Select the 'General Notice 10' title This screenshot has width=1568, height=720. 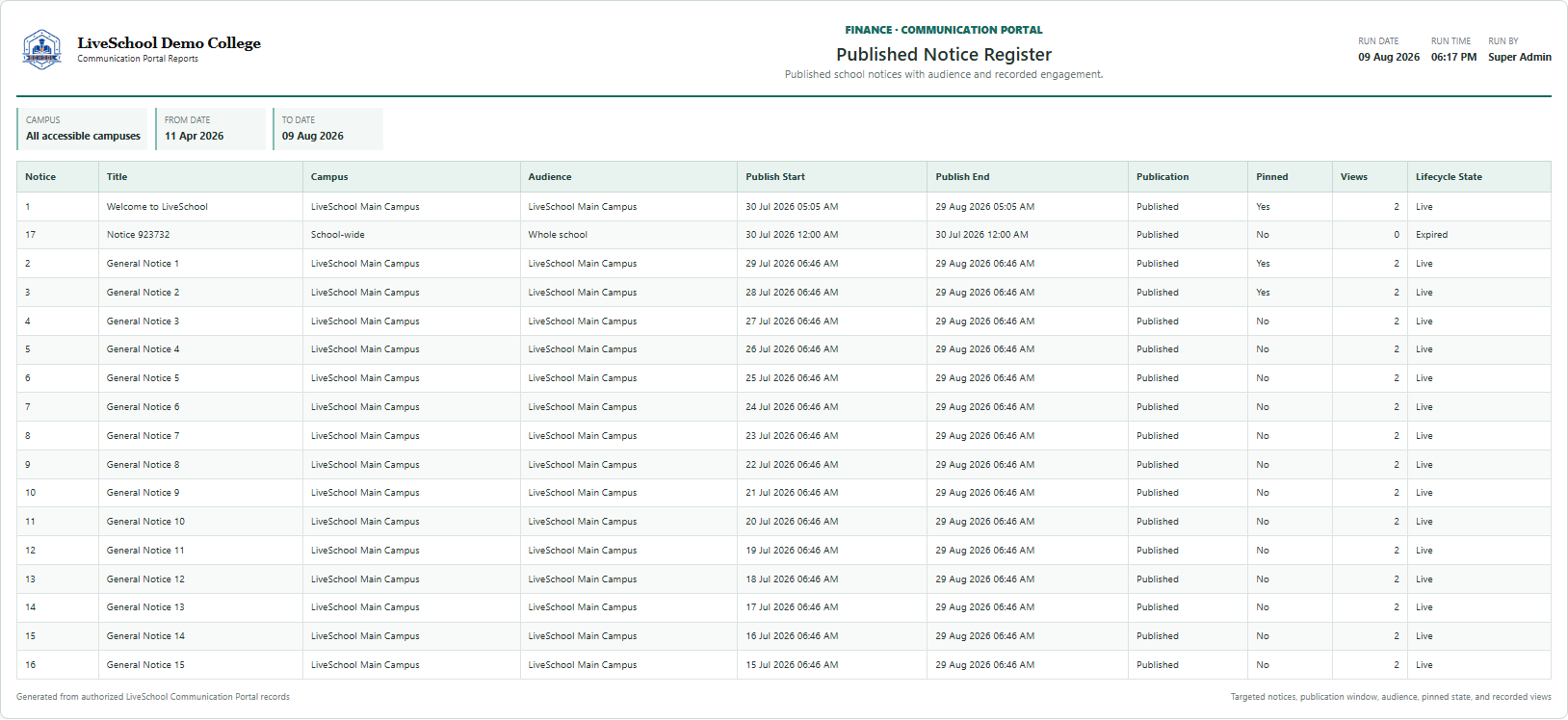point(145,522)
